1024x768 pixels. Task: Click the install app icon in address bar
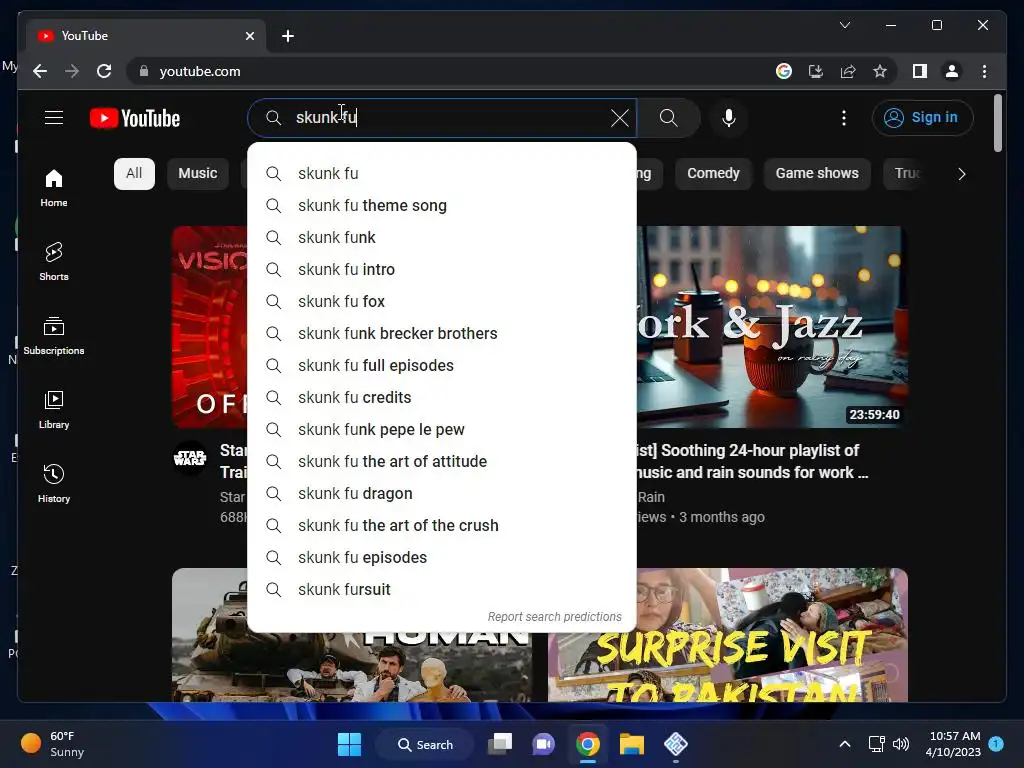click(x=816, y=71)
